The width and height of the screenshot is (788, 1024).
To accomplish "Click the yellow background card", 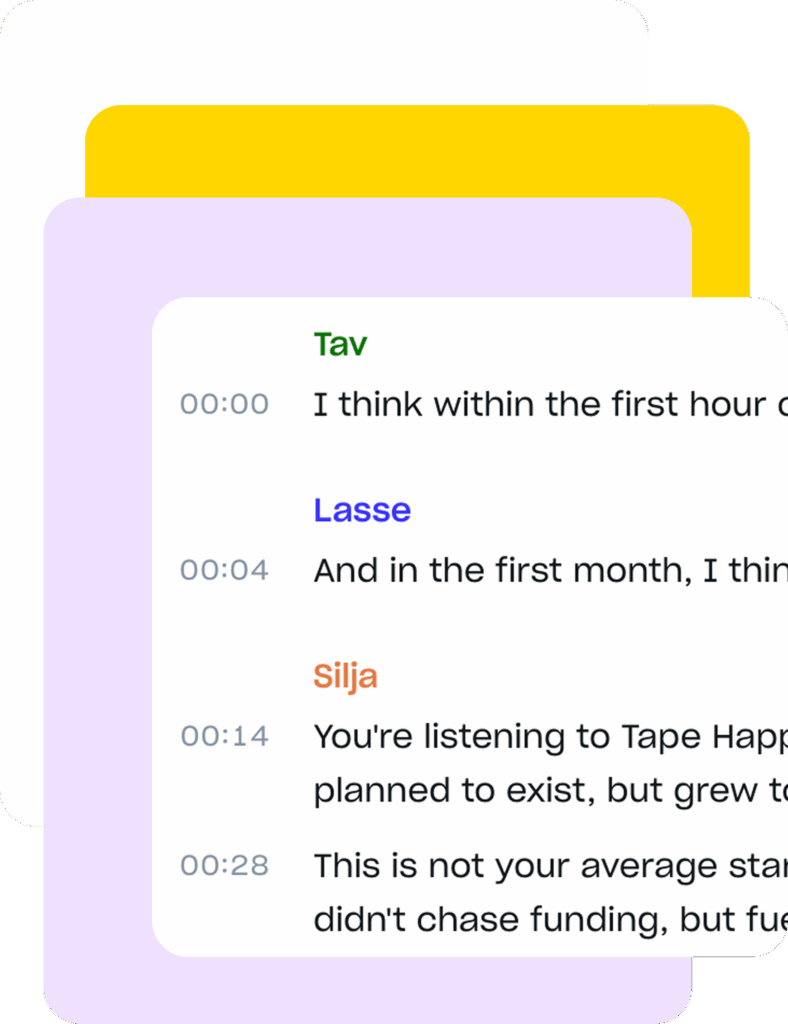I will click(420, 150).
